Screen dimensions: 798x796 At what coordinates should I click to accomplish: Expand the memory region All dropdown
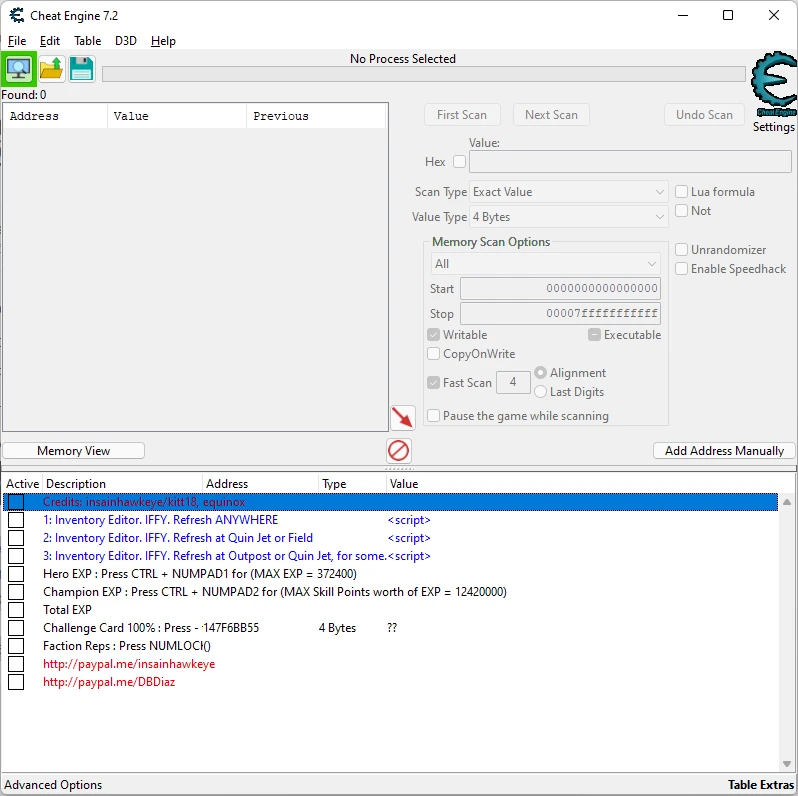click(x=545, y=264)
